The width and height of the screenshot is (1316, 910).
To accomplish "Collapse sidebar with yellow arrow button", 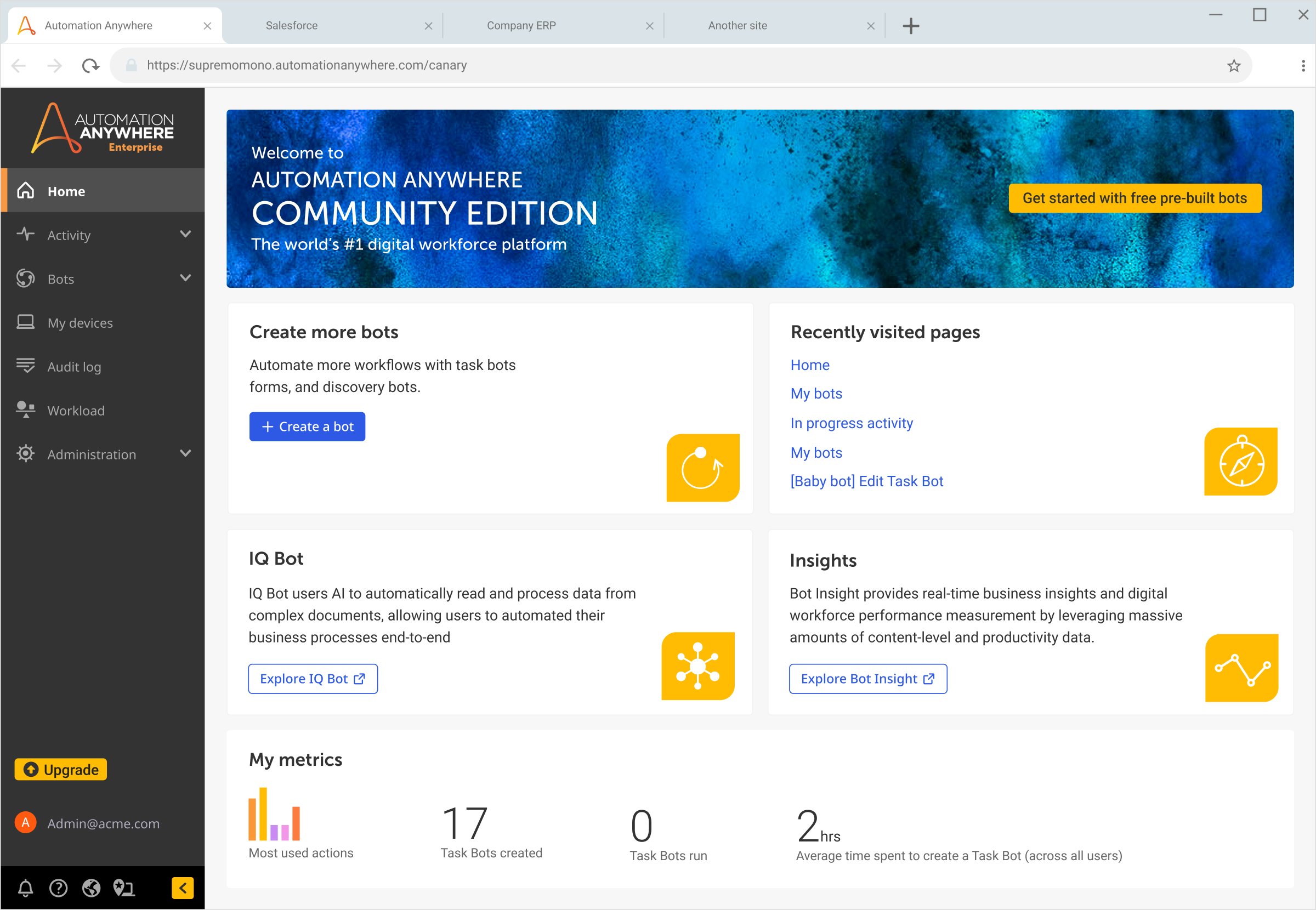I will (183, 888).
